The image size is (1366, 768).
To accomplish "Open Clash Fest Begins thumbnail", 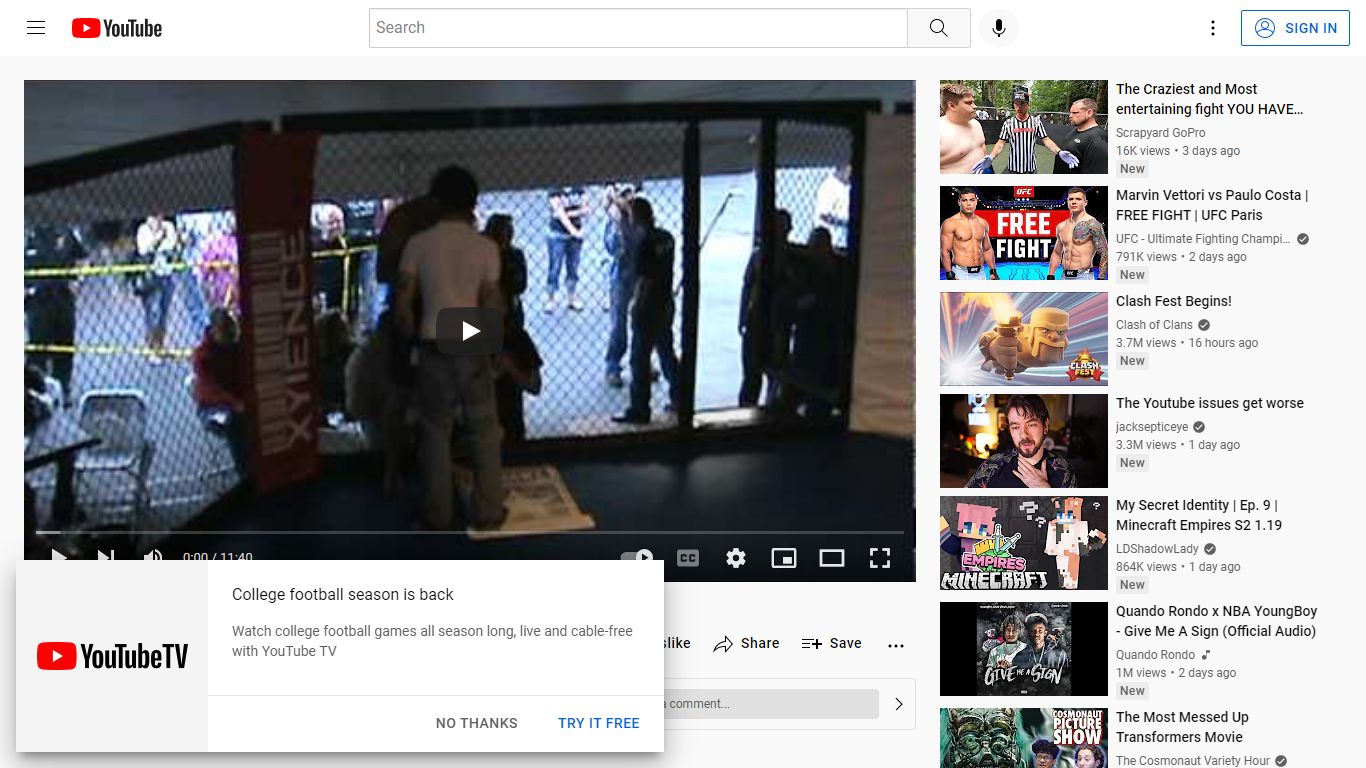I will point(1024,339).
